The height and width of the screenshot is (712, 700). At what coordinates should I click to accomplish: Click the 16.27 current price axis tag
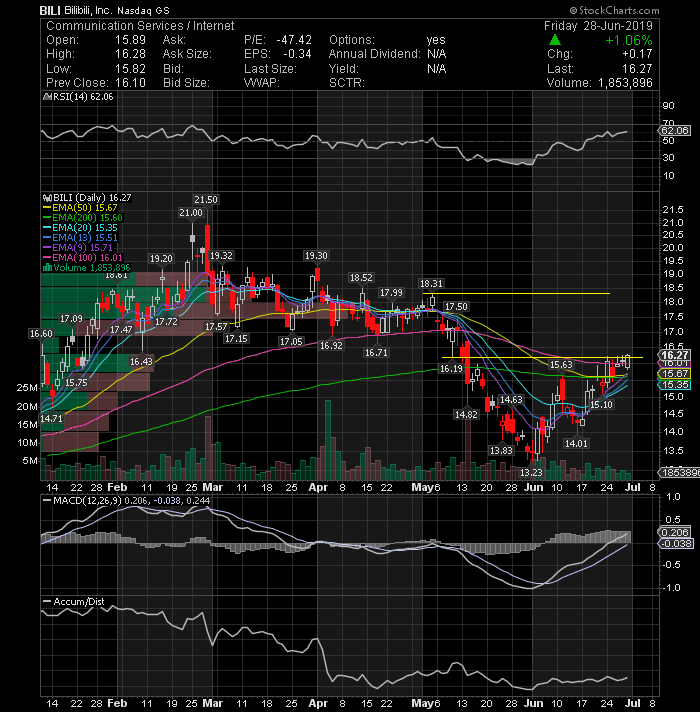[x=675, y=355]
